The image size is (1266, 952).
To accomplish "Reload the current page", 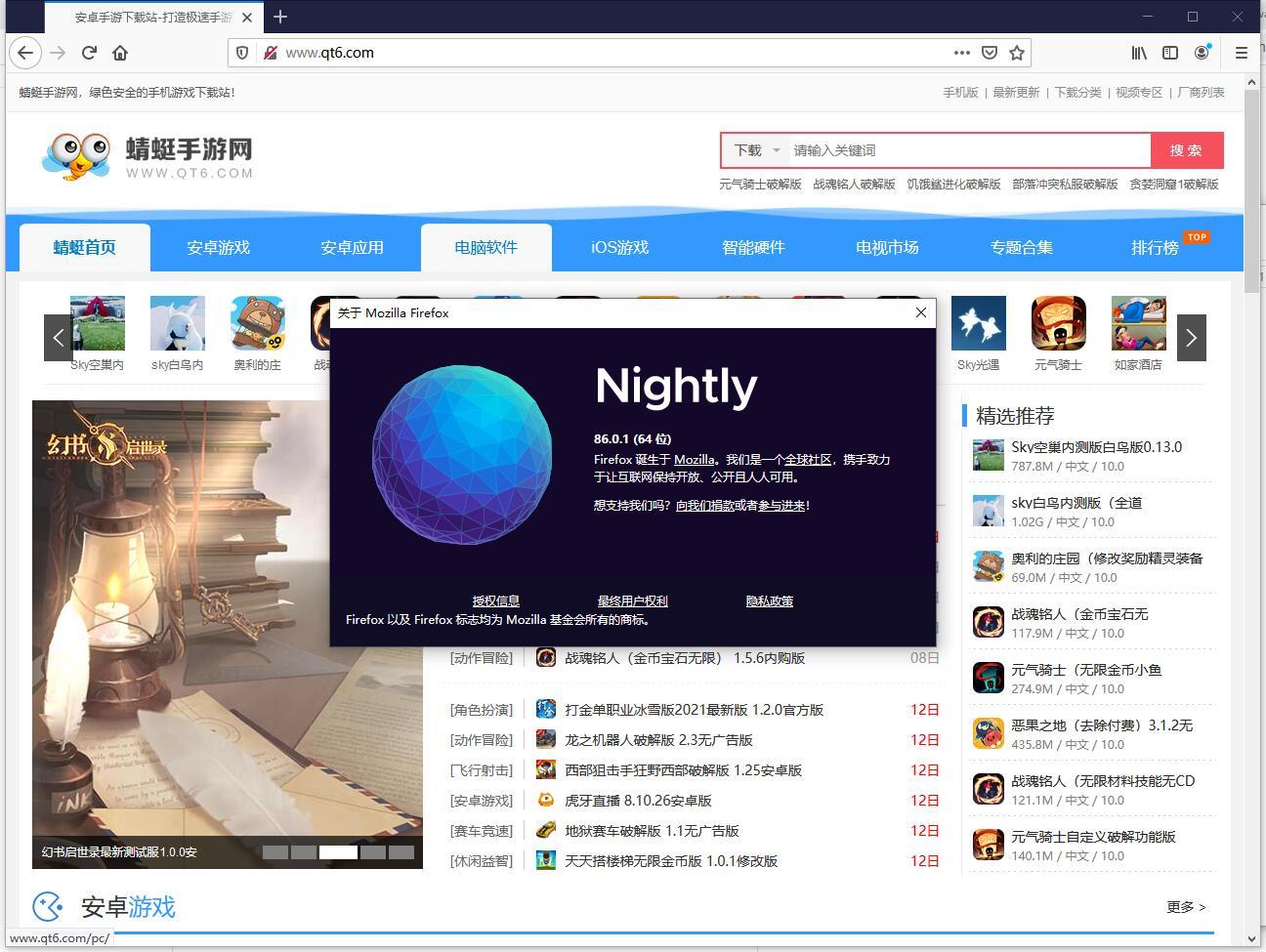I will [89, 53].
